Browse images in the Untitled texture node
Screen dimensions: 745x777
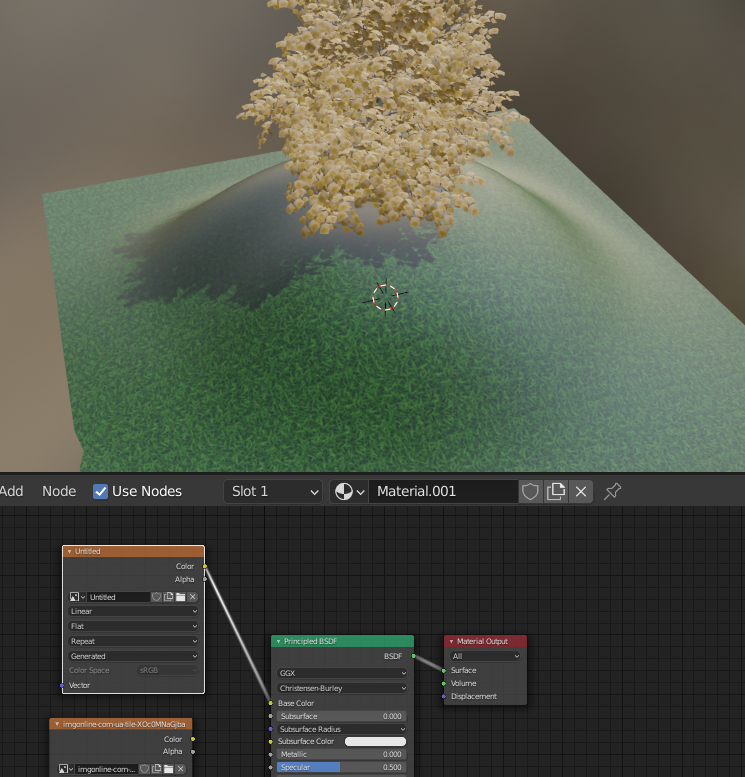[x=77, y=597]
